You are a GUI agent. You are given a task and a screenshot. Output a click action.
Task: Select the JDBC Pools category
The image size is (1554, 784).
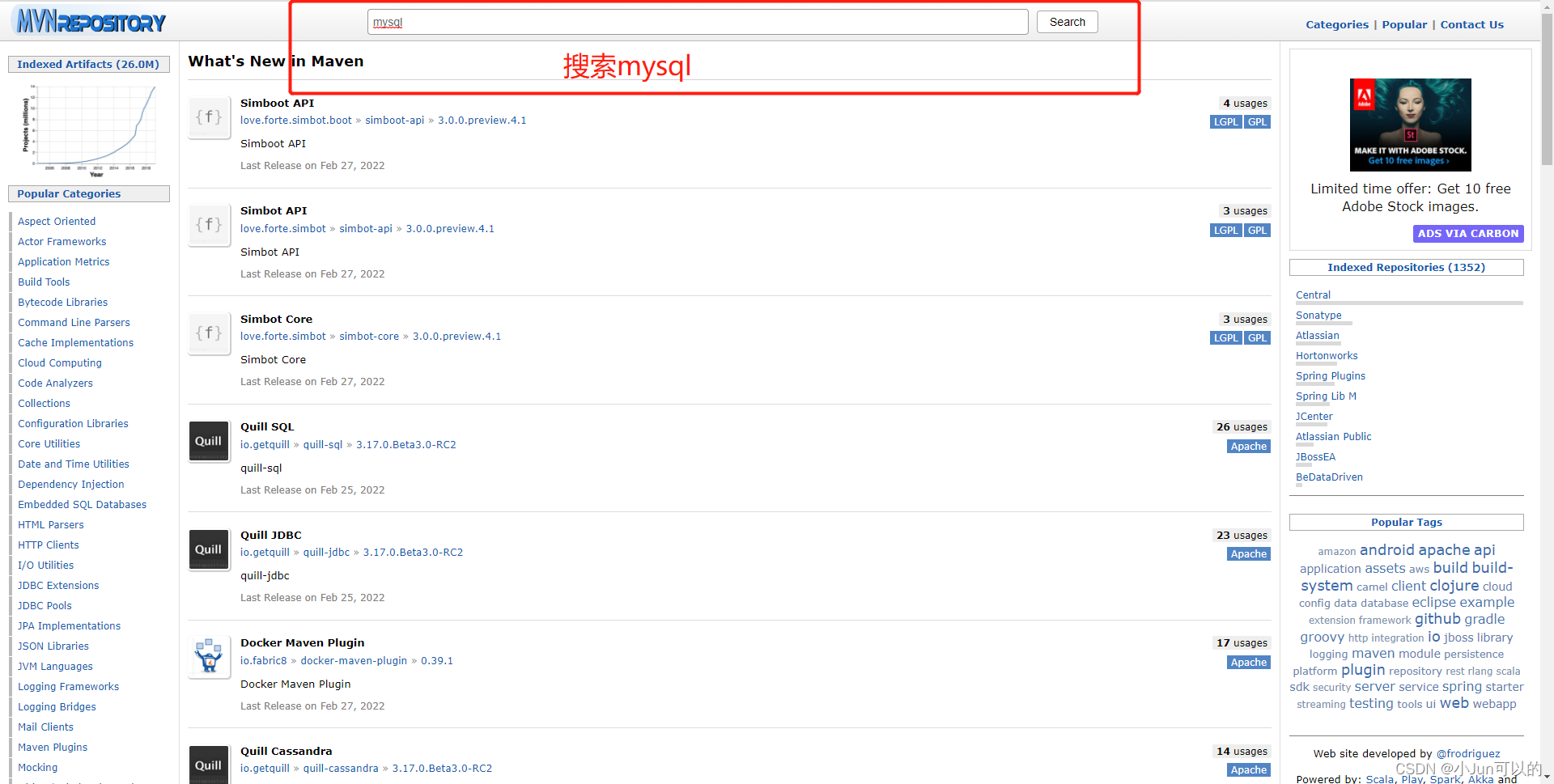(x=45, y=605)
